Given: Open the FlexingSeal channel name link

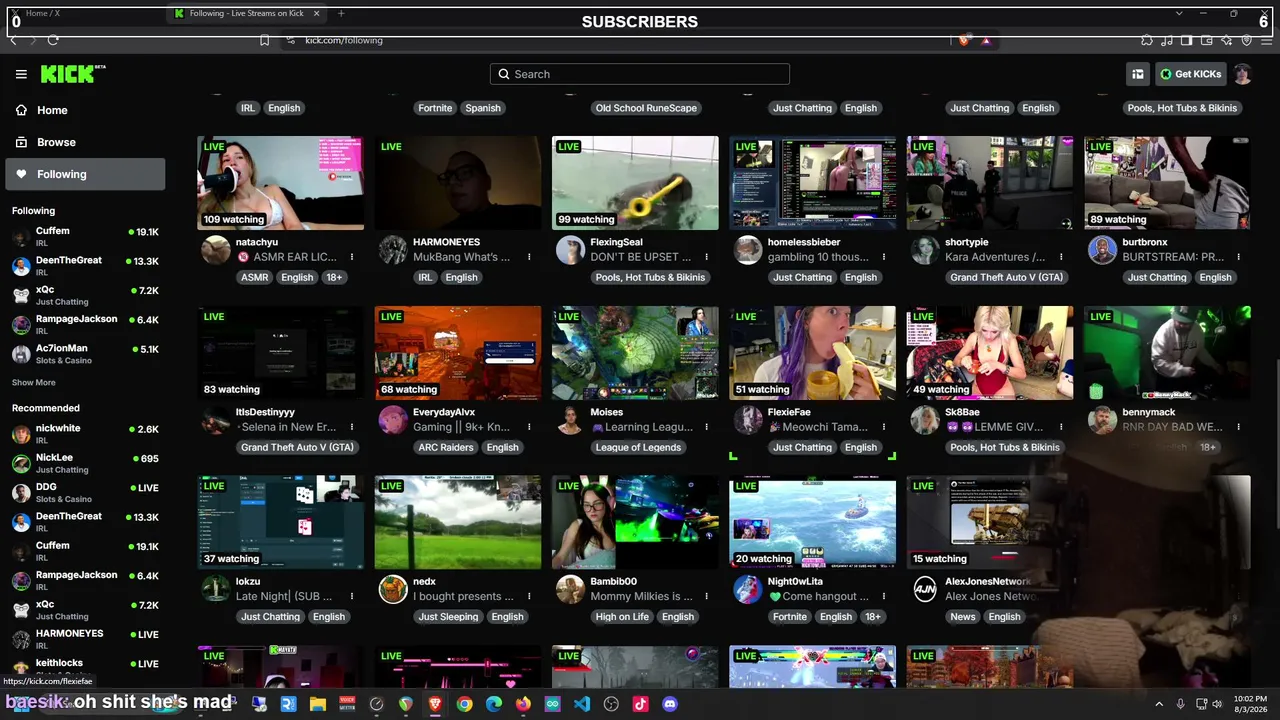Looking at the screenshot, I should click(x=617, y=242).
